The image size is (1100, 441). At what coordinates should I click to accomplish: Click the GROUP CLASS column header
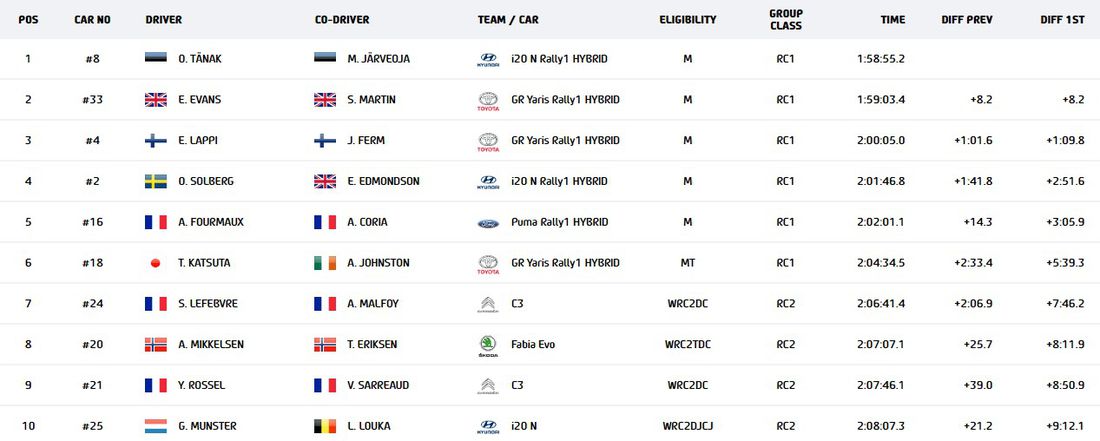(786, 20)
